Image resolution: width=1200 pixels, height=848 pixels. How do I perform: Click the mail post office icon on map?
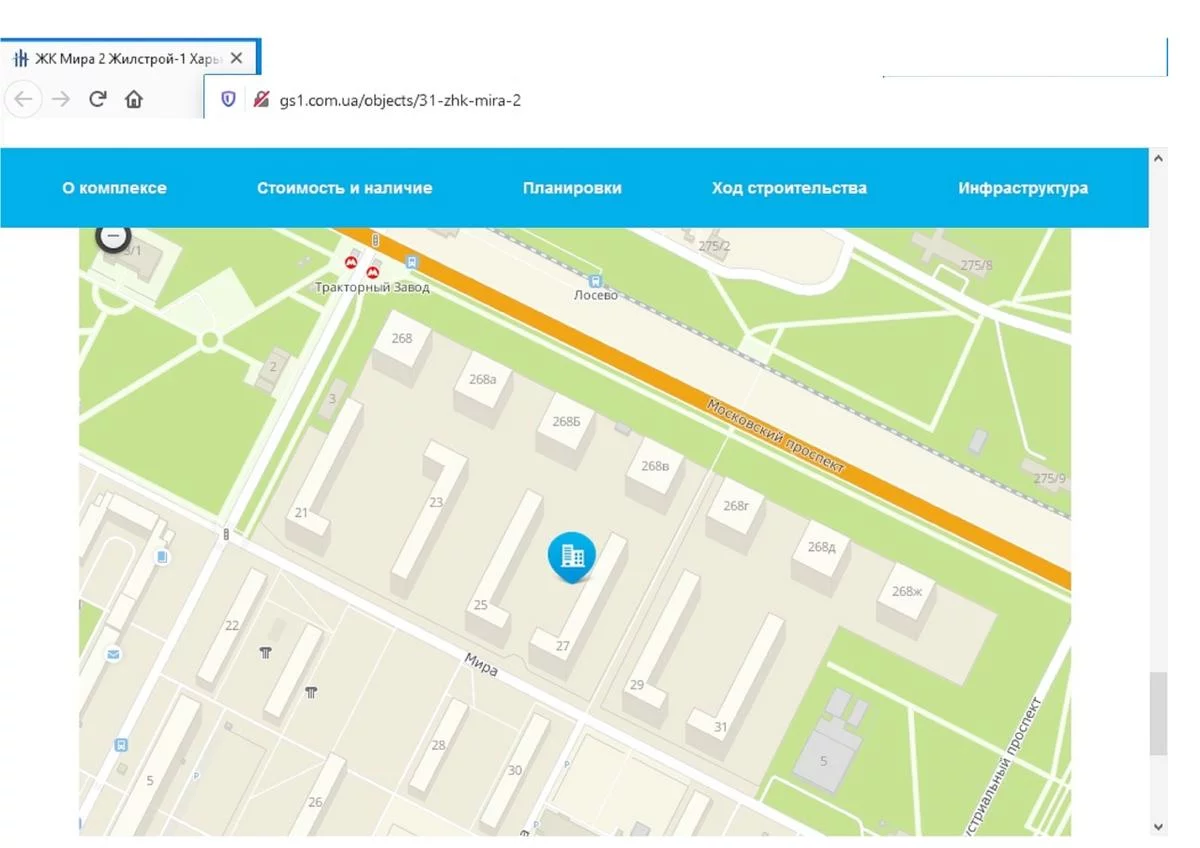tap(113, 654)
